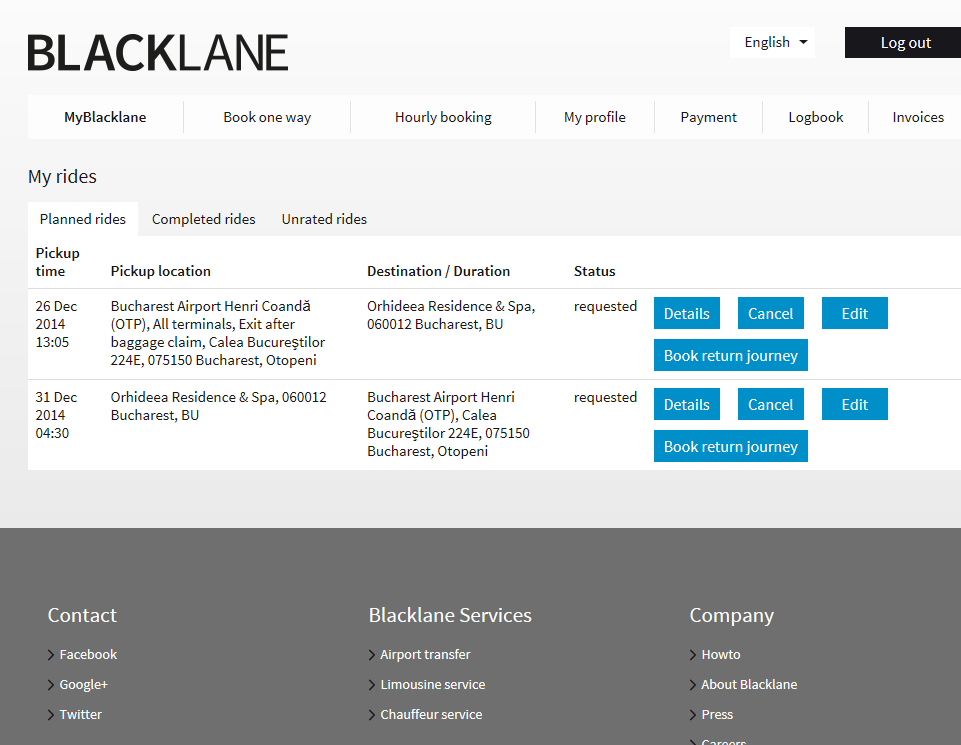Image resolution: width=961 pixels, height=745 pixels.
Task: Click the '31 Dec 2014 04:30' pickup time
Action: point(56,415)
